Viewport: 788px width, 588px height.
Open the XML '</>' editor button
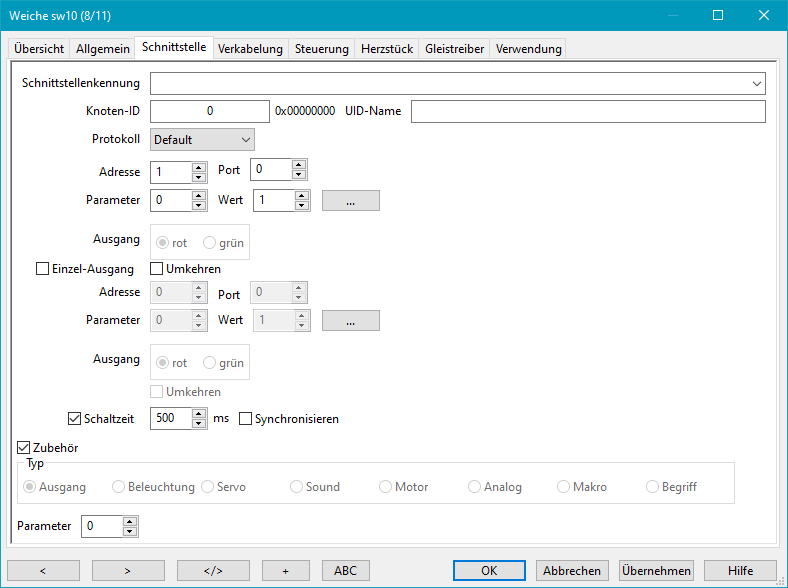213,570
